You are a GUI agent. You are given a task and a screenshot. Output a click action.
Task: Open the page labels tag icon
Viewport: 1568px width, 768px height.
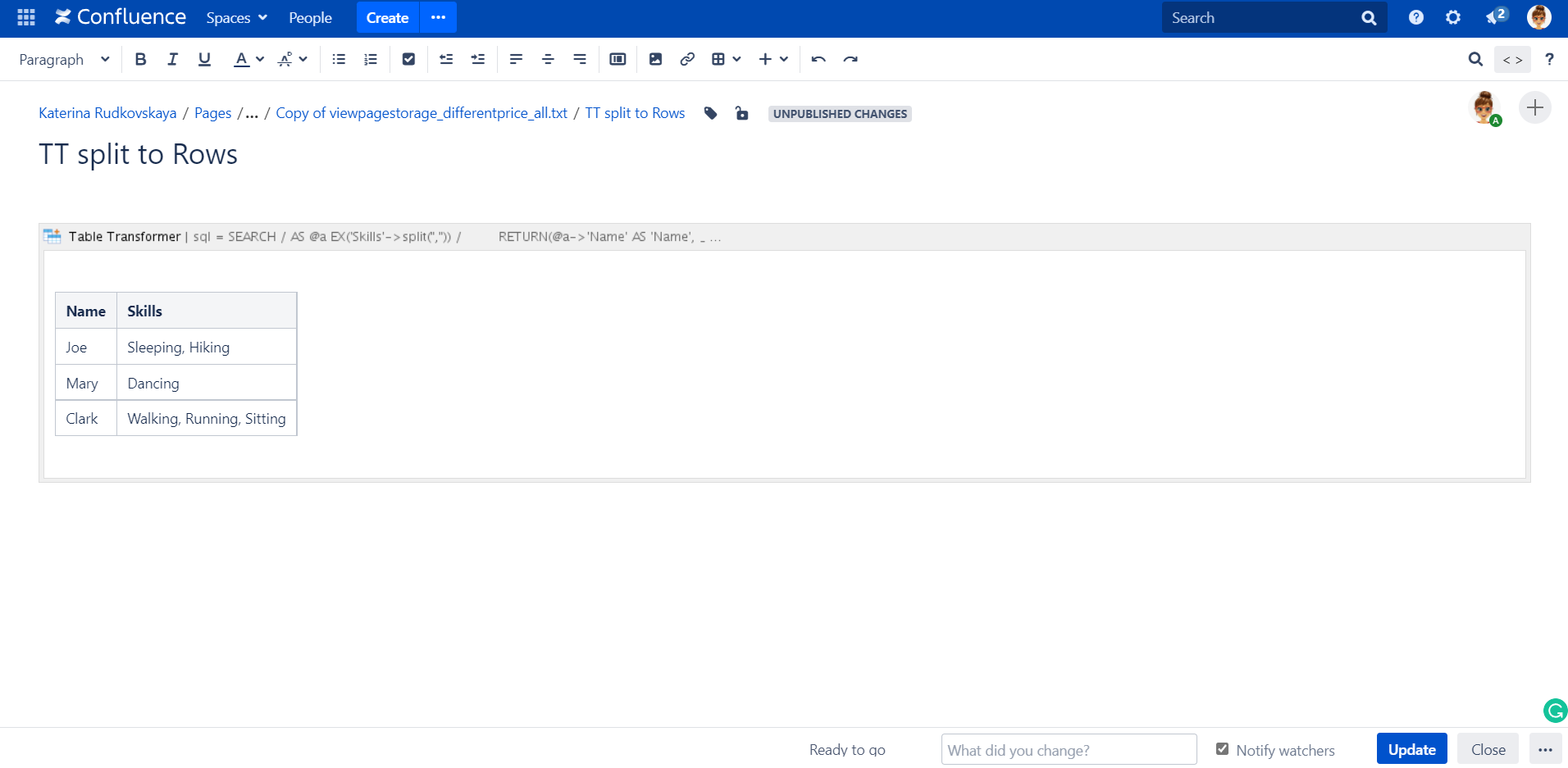tap(710, 114)
